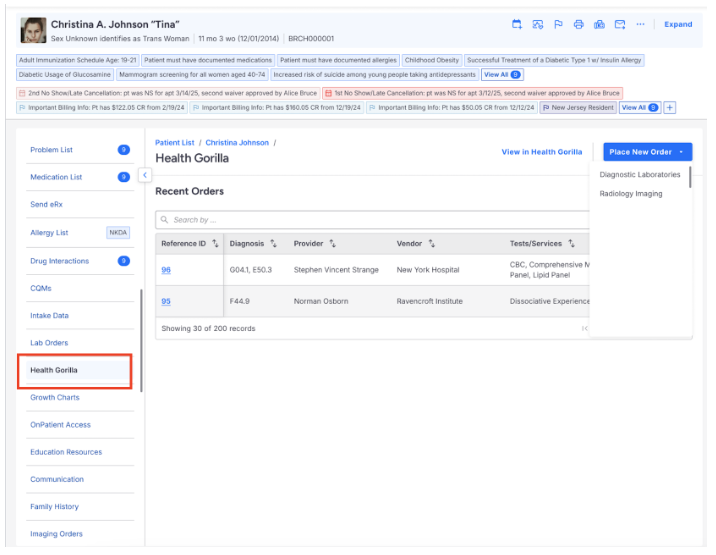This screenshot has height=555, width=716.
Task: Open Communication in sidebar
Action: pyautogui.click(x=57, y=480)
